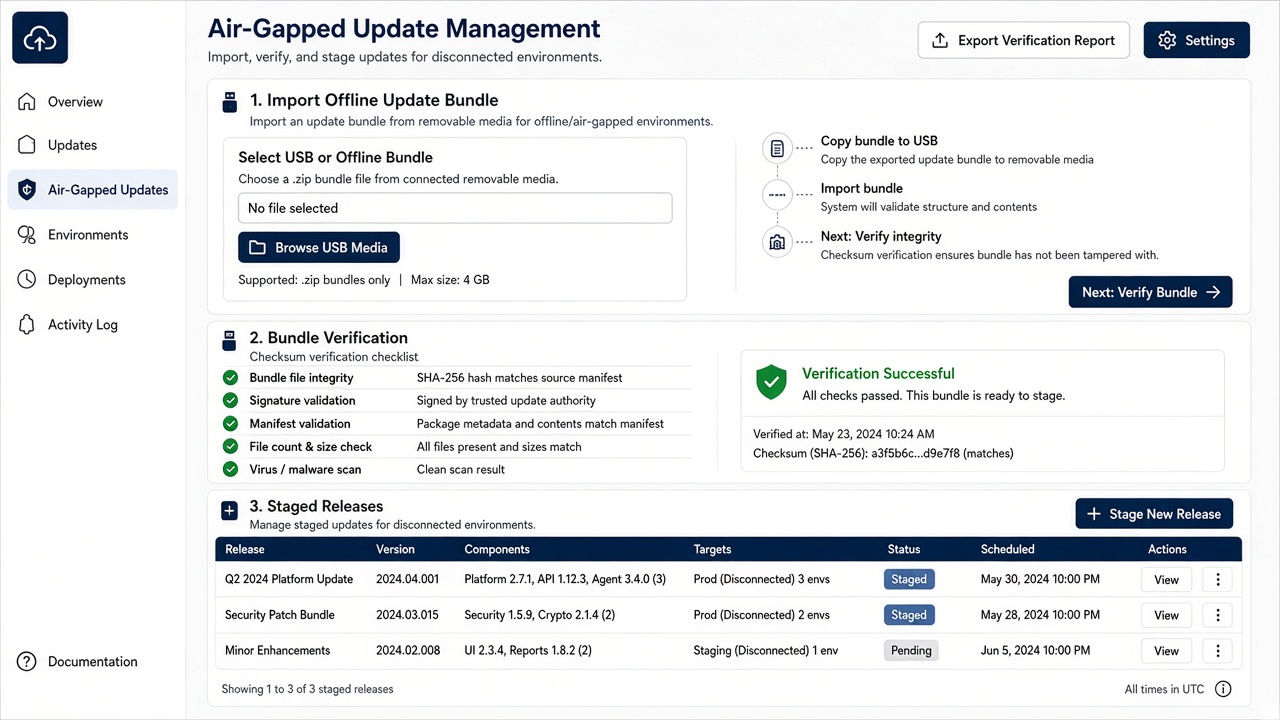Viewport: 1280px width, 720px height.
Task: Click the Deployments clock icon
Action: click(x=27, y=279)
